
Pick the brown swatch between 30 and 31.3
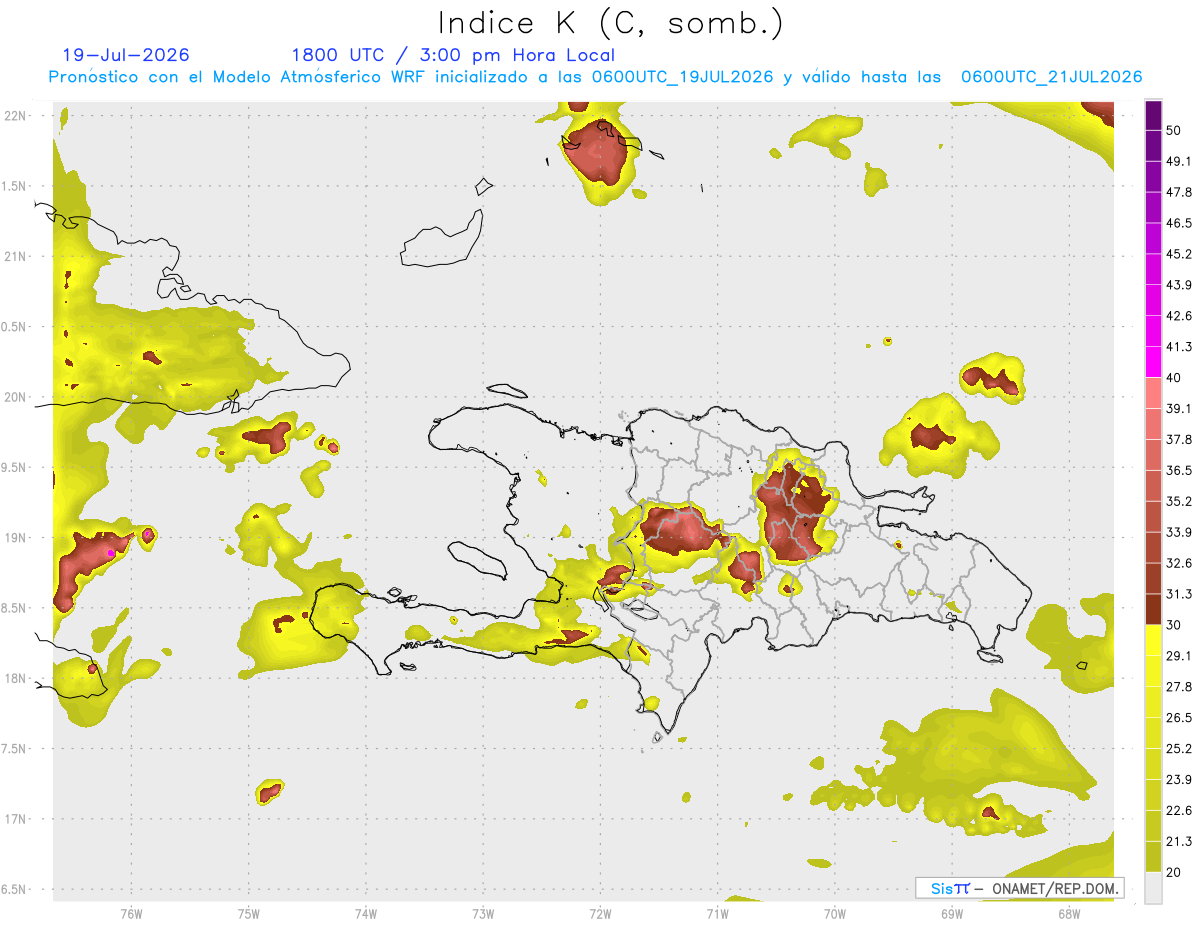[1153, 609]
